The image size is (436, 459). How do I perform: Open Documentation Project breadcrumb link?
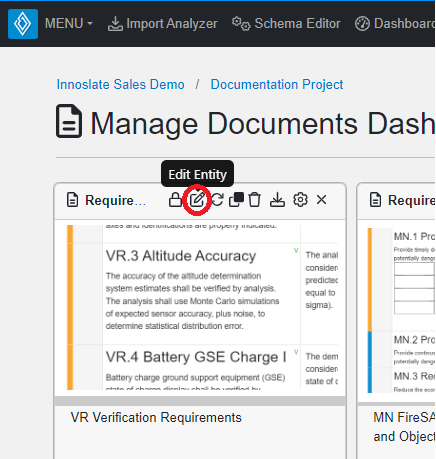[x=277, y=84]
